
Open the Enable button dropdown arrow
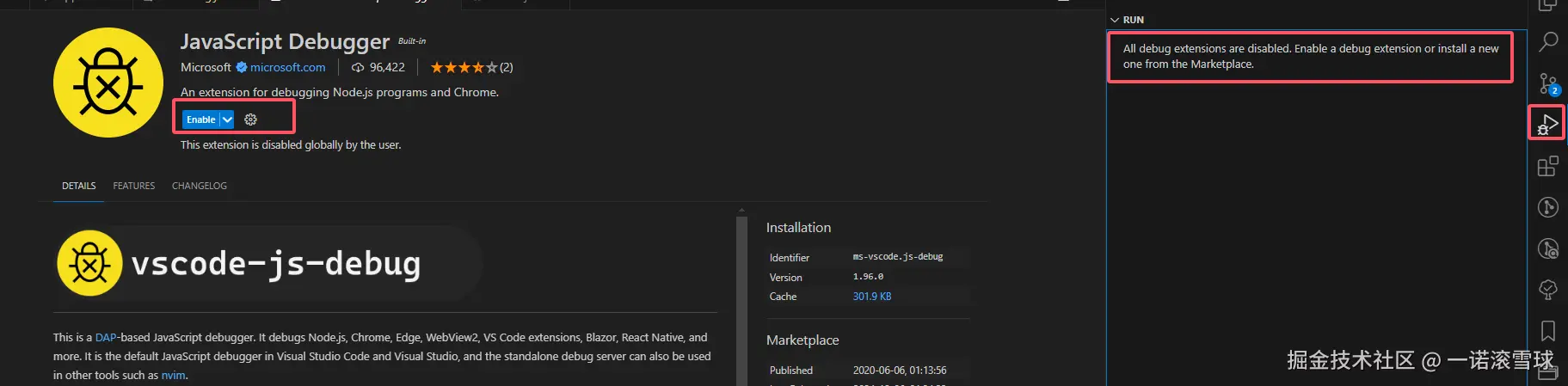click(227, 119)
